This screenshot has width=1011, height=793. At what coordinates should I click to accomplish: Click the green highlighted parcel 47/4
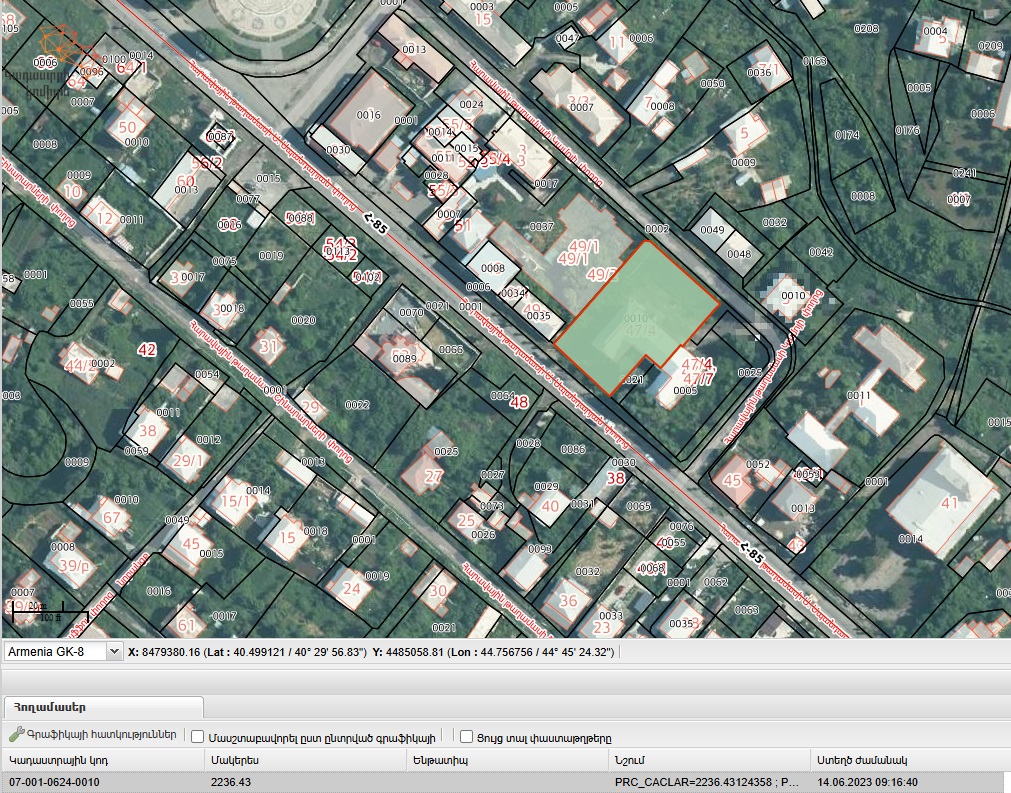click(636, 318)
